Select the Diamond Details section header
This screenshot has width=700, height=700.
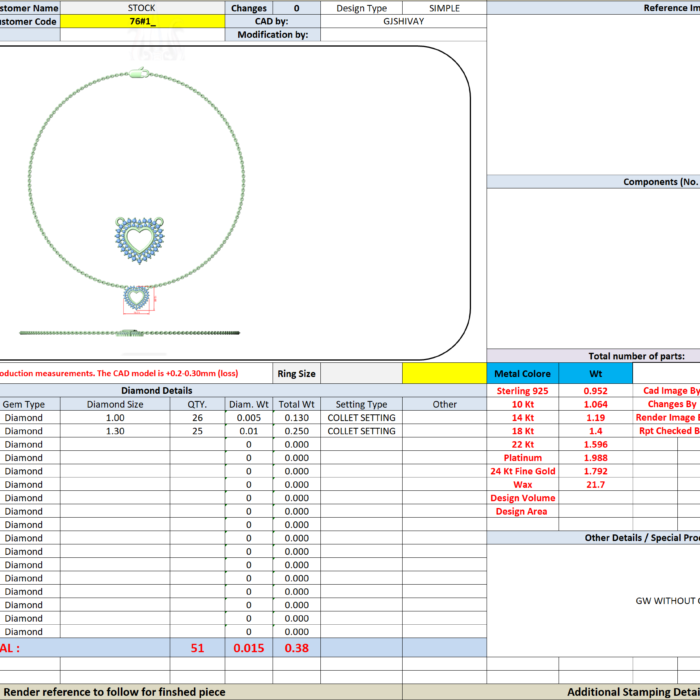point(156,390)
